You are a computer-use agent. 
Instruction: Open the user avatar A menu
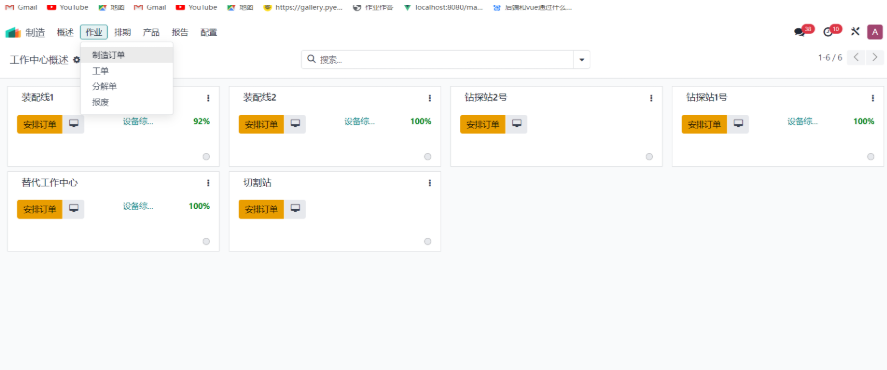(x=875, y=32)
